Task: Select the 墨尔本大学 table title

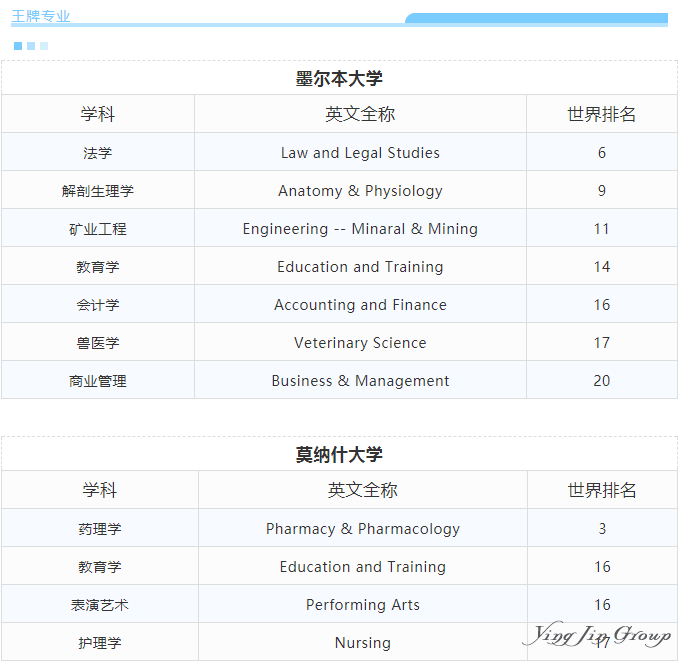Action: pyautogui.click(x=339, y=79)
